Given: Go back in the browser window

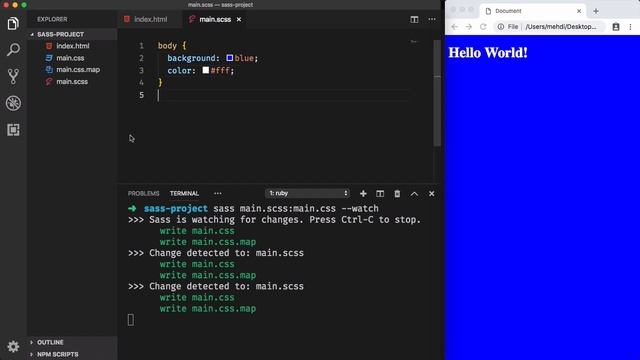Looking at the screenshot, I should click(x=455, y=27).
